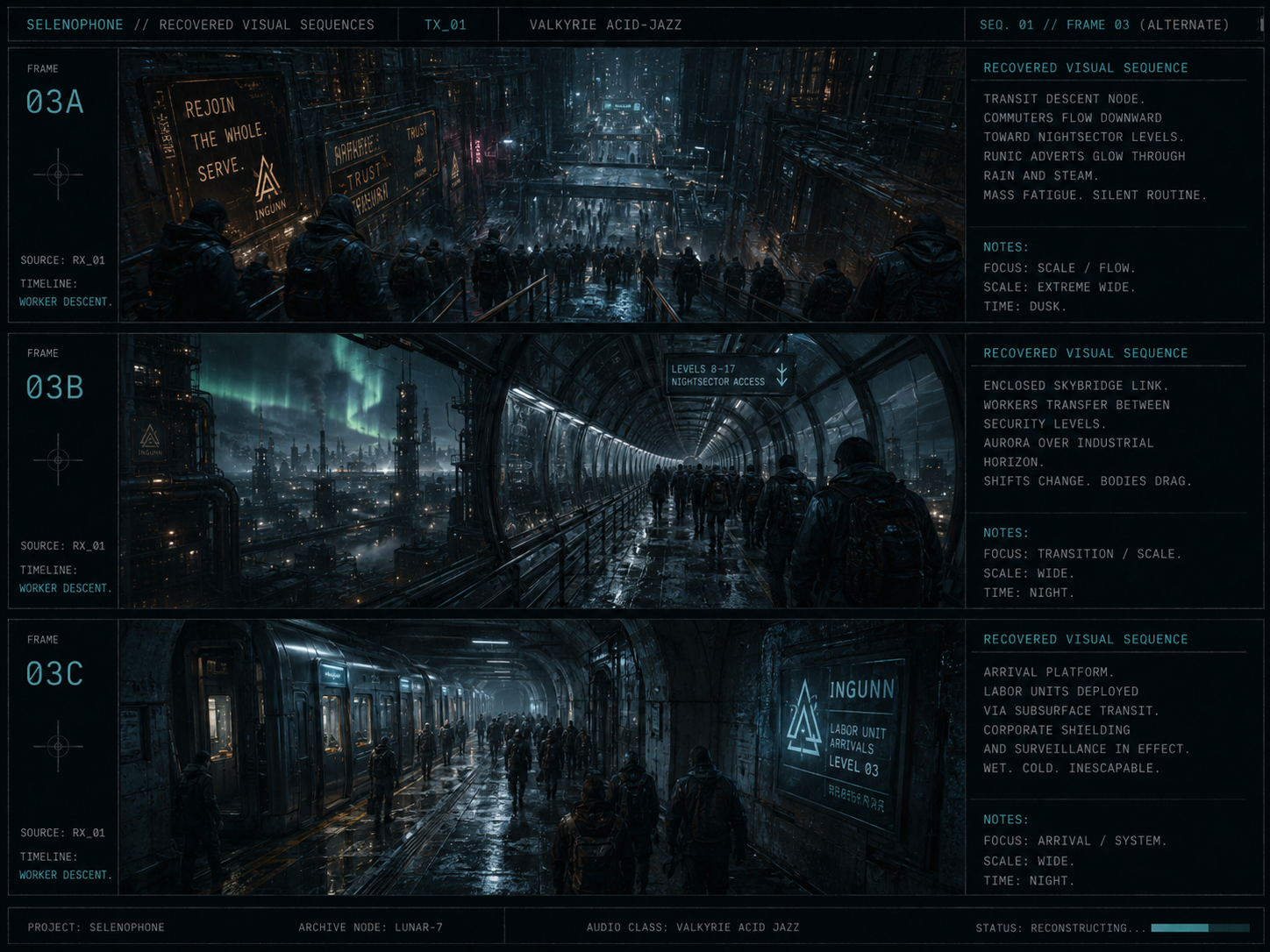
Task: Click "AUDIO CLASS: VALKYRIE ACID JAZZ" footer entry
Action: coord(693,927)
